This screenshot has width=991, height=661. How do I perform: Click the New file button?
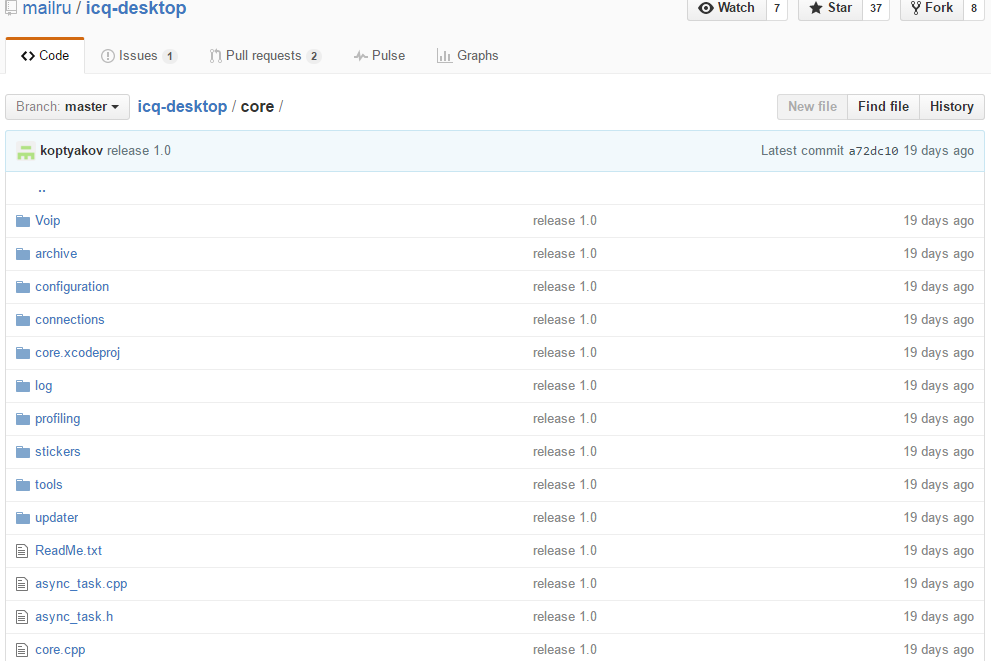coord(812,107)
